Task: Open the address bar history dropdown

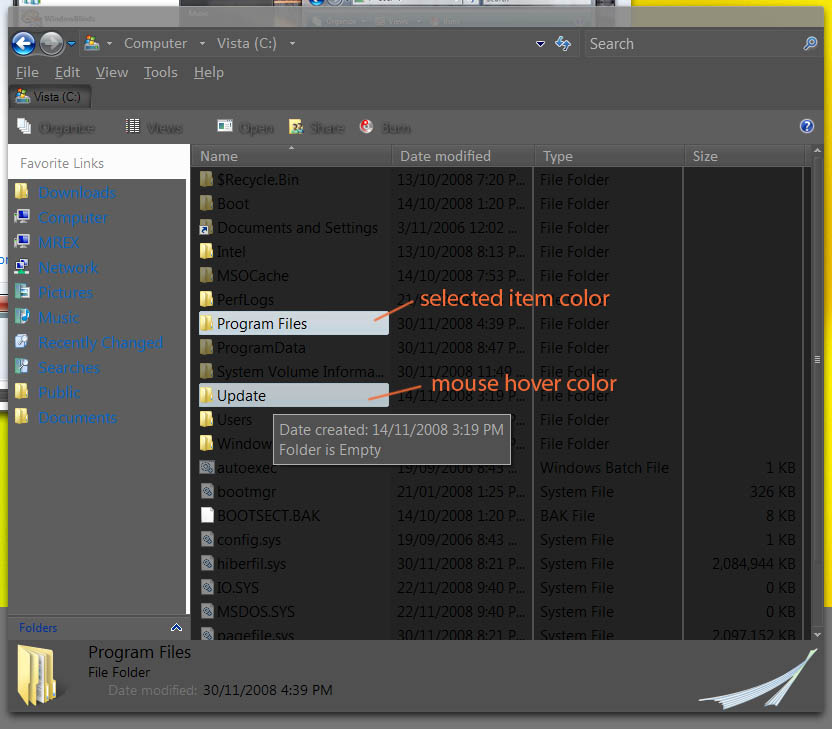Action: 540,44
